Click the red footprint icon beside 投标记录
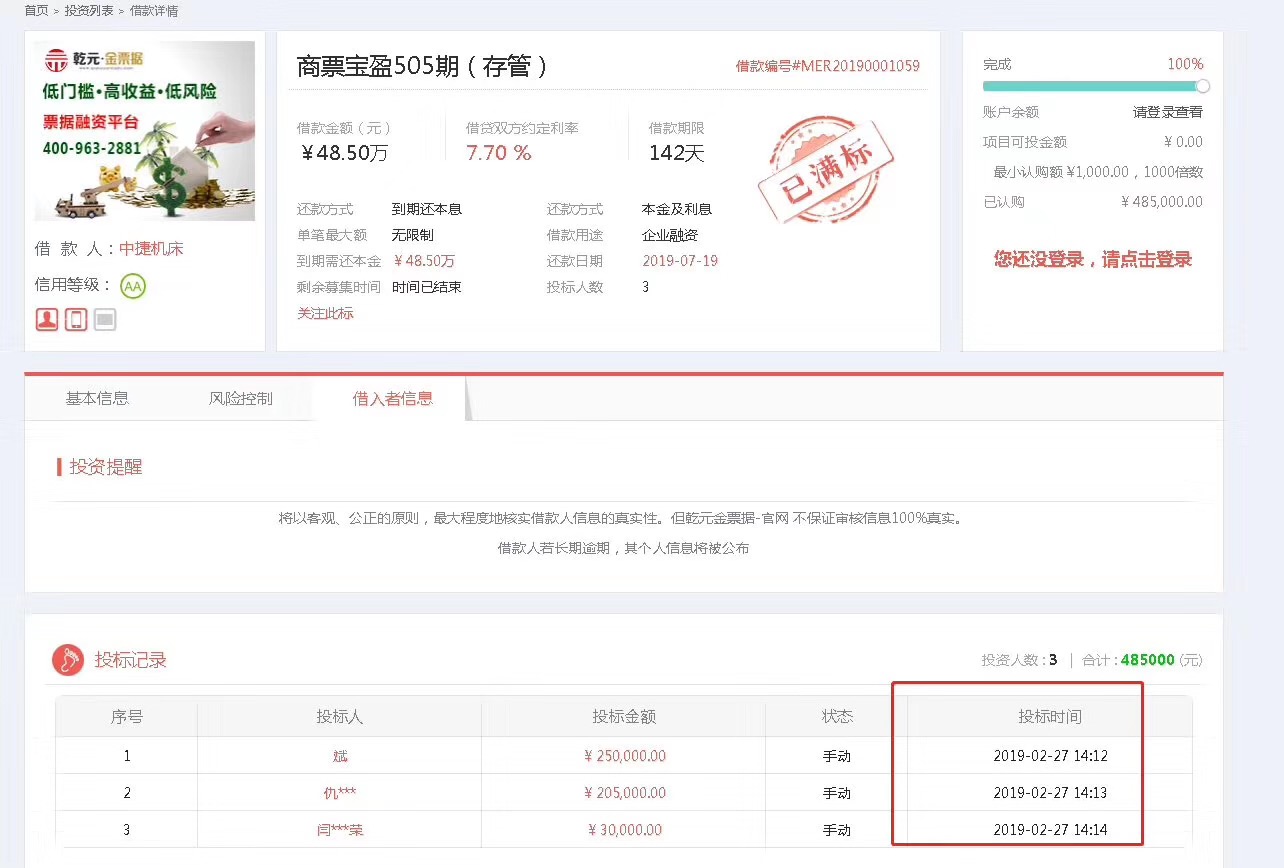The image size is (1284, 868). 67,660
